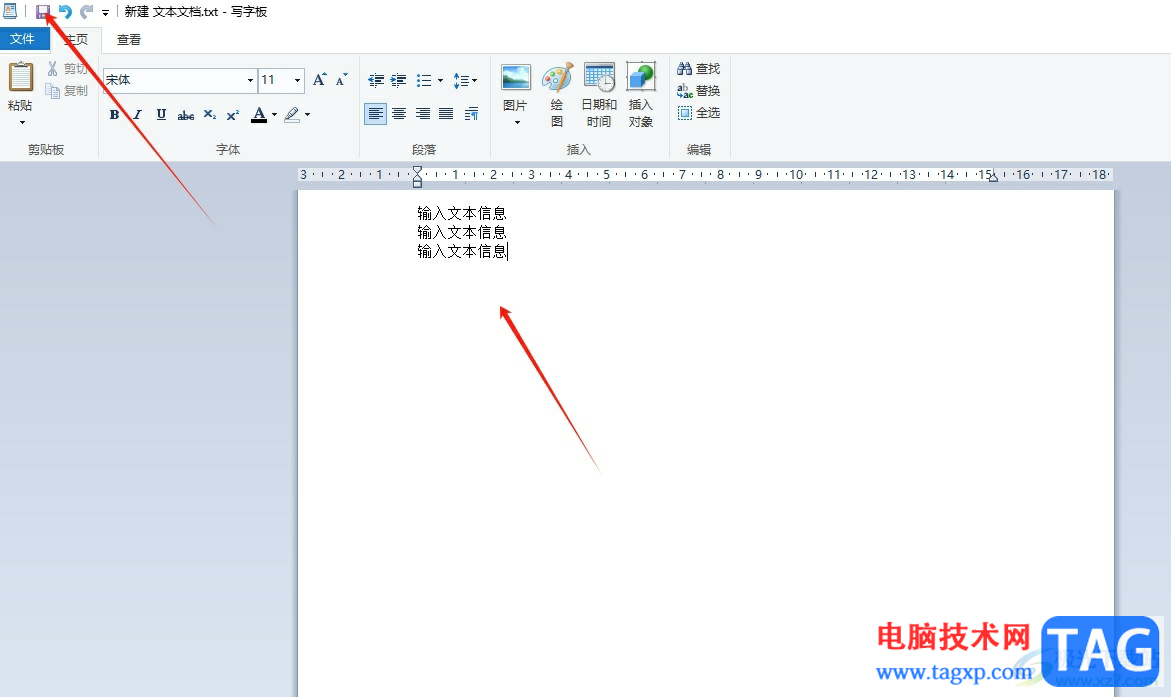
Task: Toggle italic formatting
Action: pos(137,114)
